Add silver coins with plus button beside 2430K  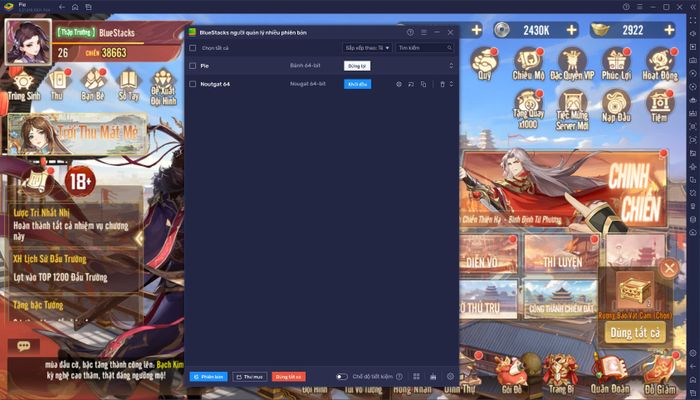tap(571, 30)
